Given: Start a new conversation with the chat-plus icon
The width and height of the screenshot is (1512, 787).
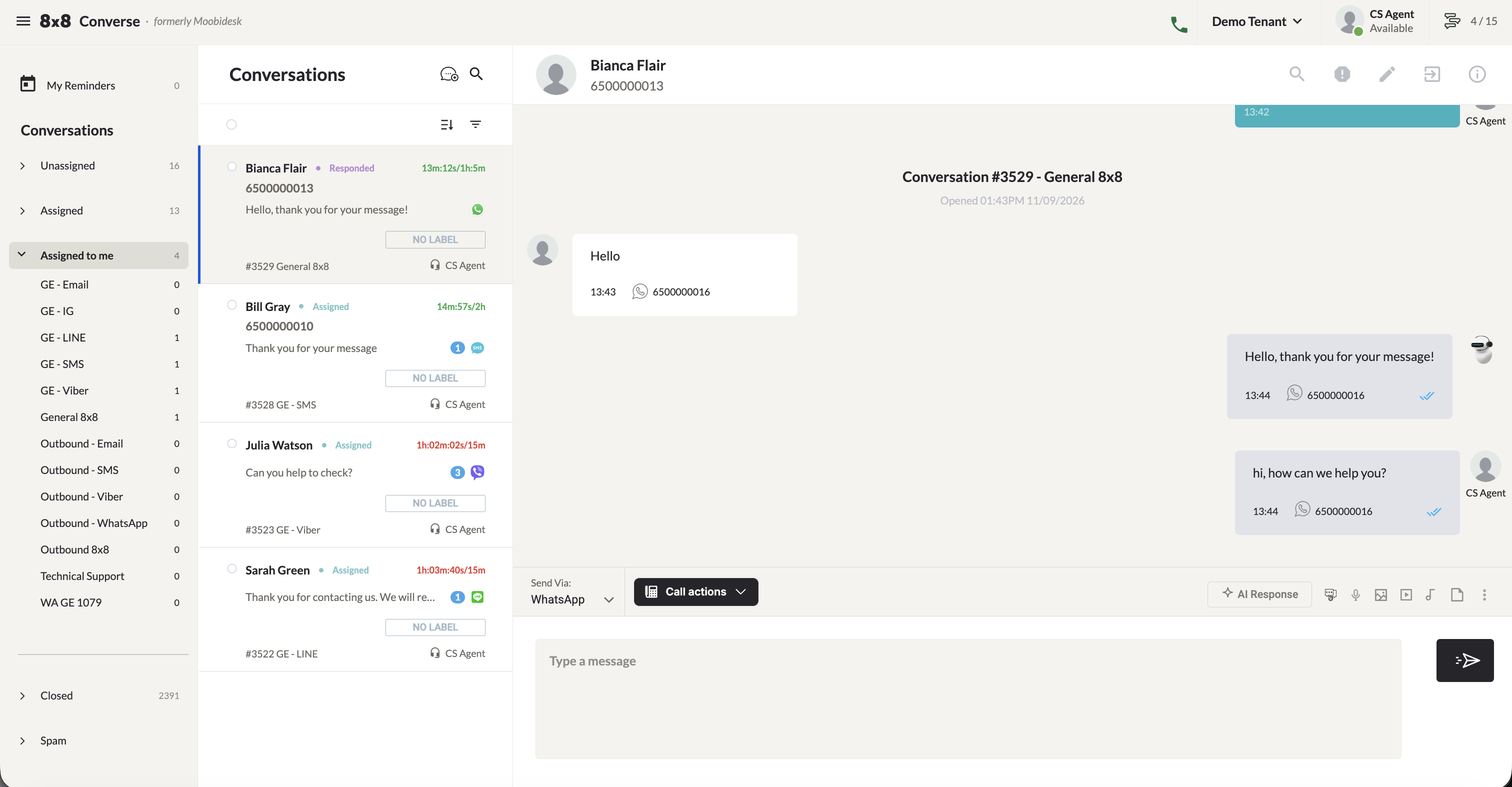Looking at the screenshot, I should 449,74.
